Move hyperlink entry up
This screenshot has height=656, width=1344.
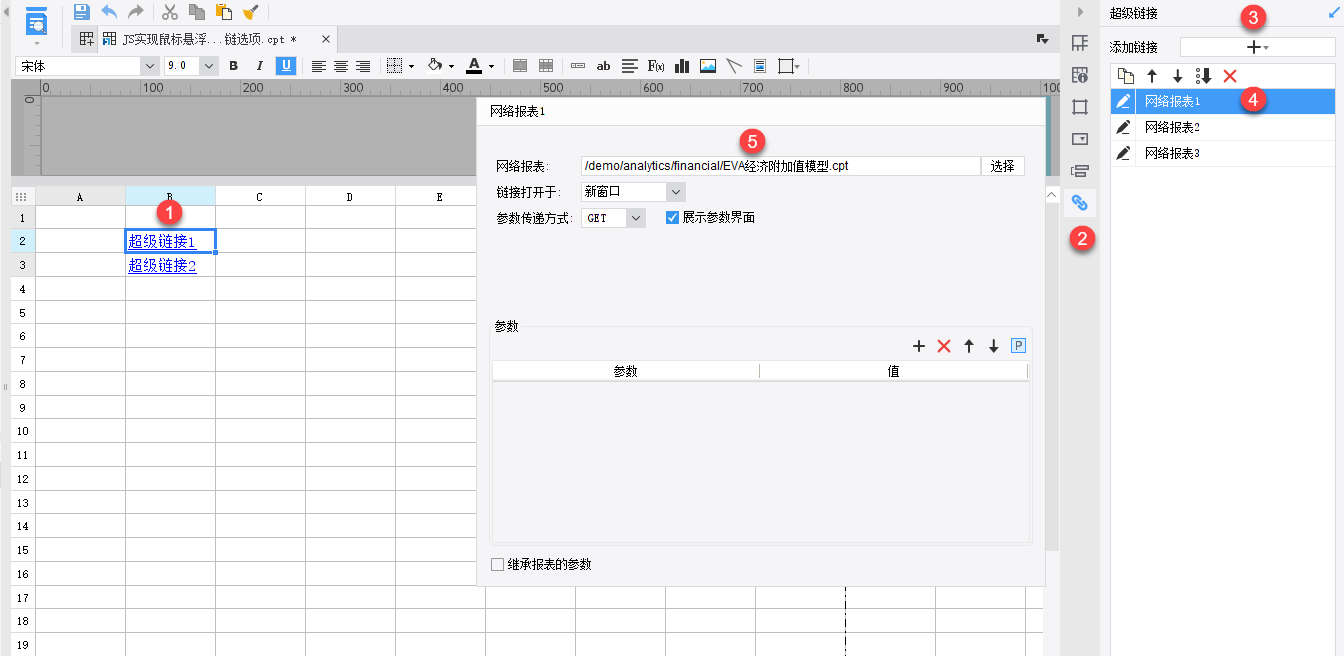(1151, 76)
